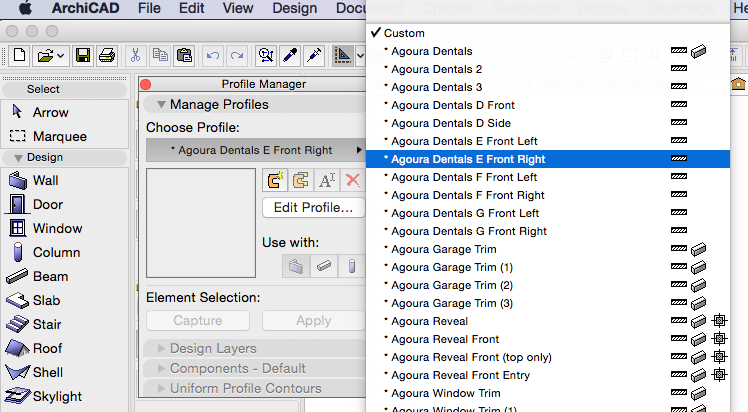This screenshot has width=748, height=412.
Task: Expand the Design Layers section
Action: 215,348
